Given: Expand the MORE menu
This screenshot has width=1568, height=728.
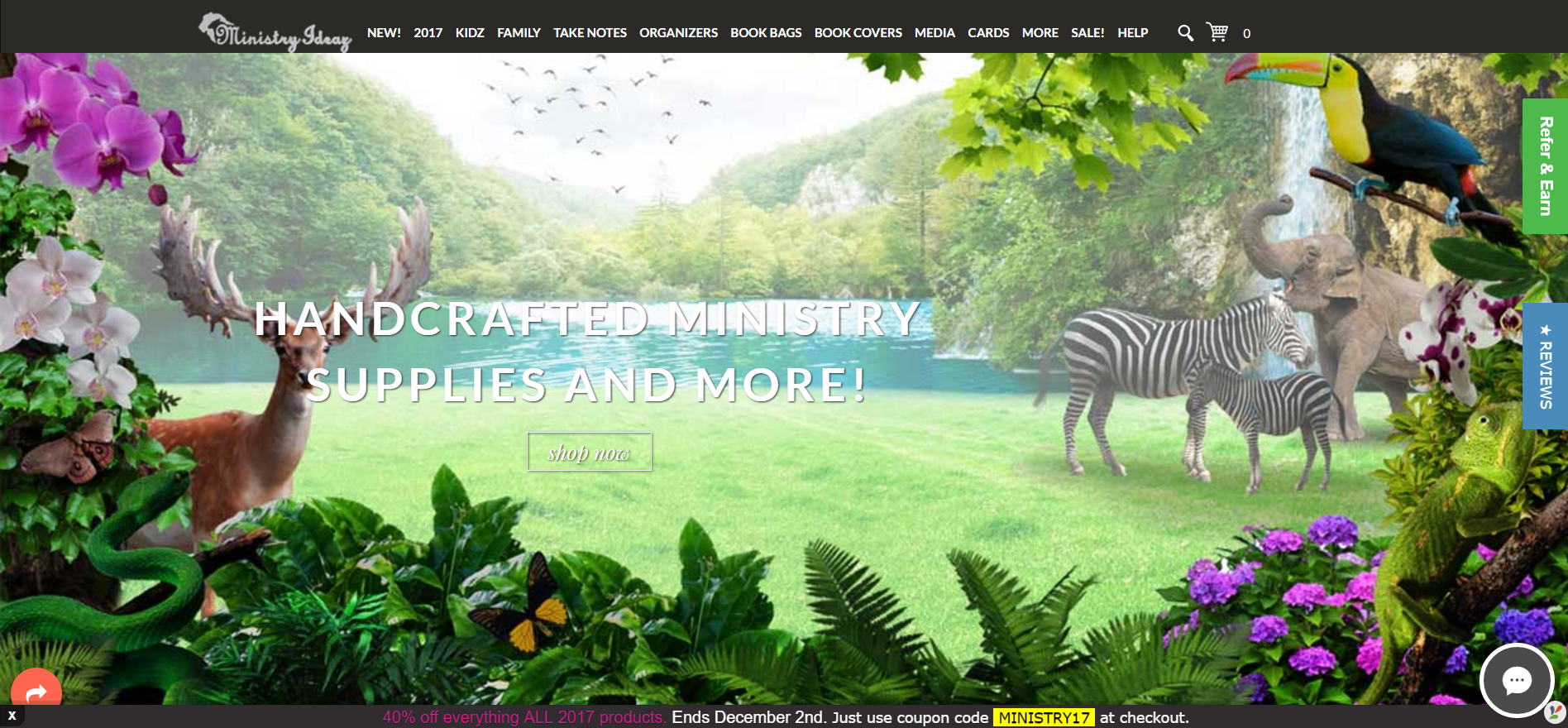Looking at the screenshot, I should [x=1040, y=33].
